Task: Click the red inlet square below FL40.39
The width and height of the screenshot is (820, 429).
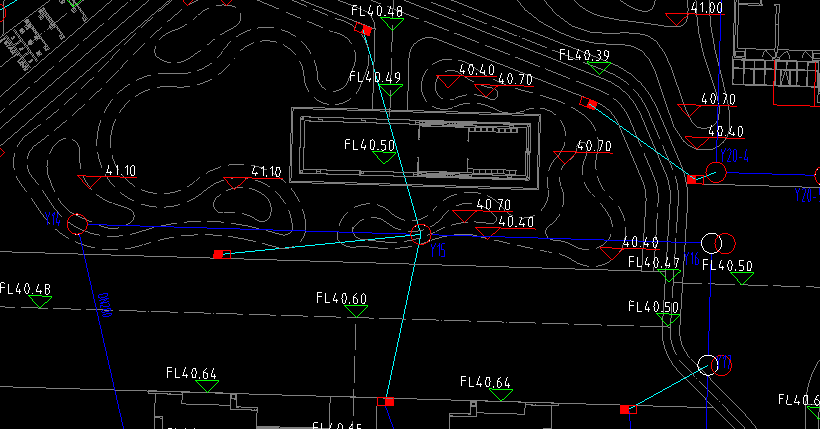Action: click(x=588, y=103)
